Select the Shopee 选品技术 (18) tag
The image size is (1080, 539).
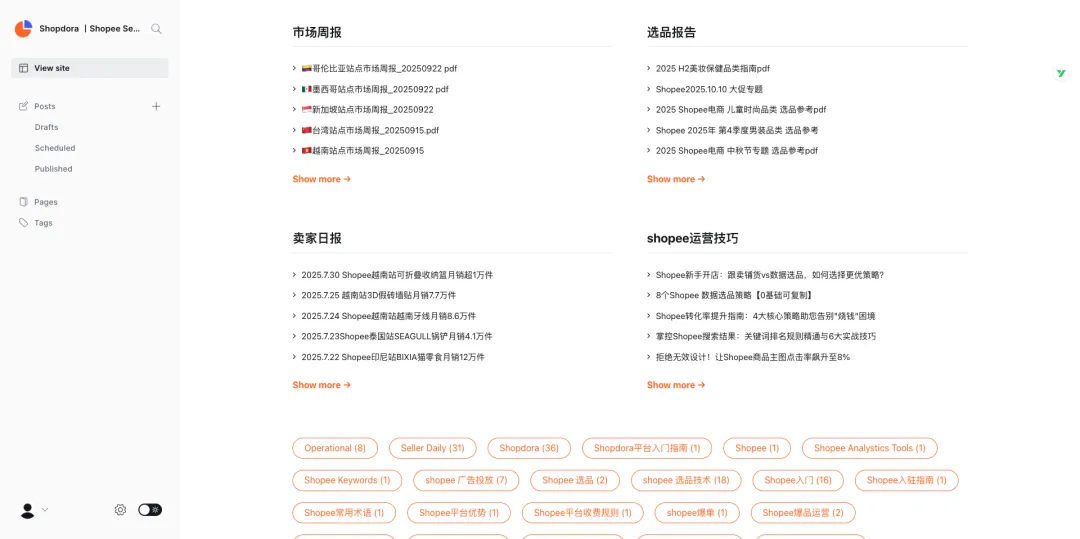pos(686,480)
